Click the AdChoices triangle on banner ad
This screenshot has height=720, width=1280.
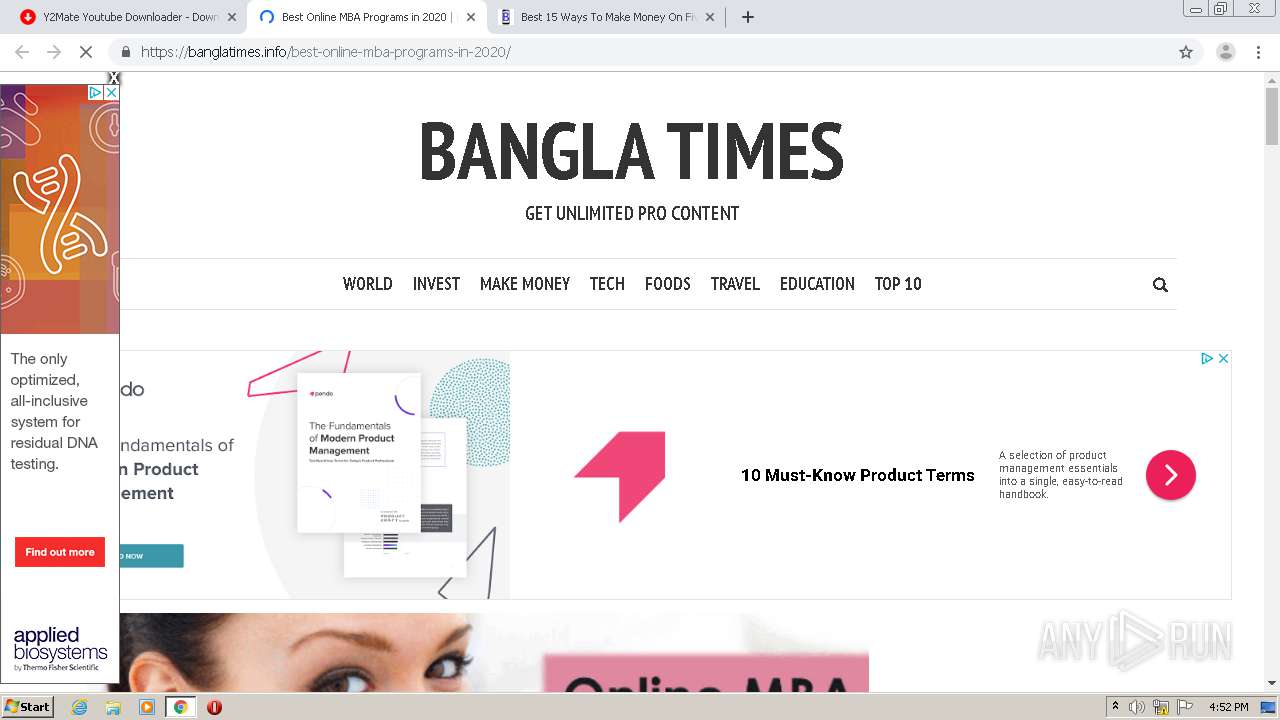[x=1207, y=358]
